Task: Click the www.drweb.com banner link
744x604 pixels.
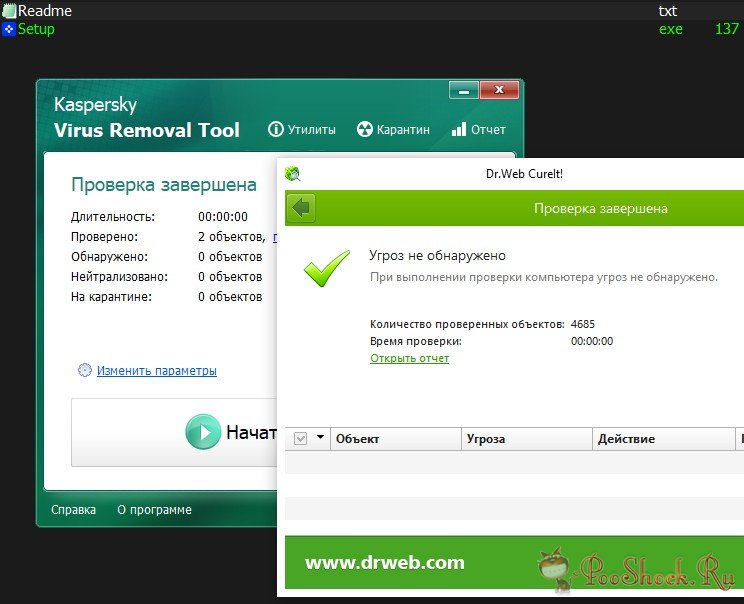Action: pos(385,562)
